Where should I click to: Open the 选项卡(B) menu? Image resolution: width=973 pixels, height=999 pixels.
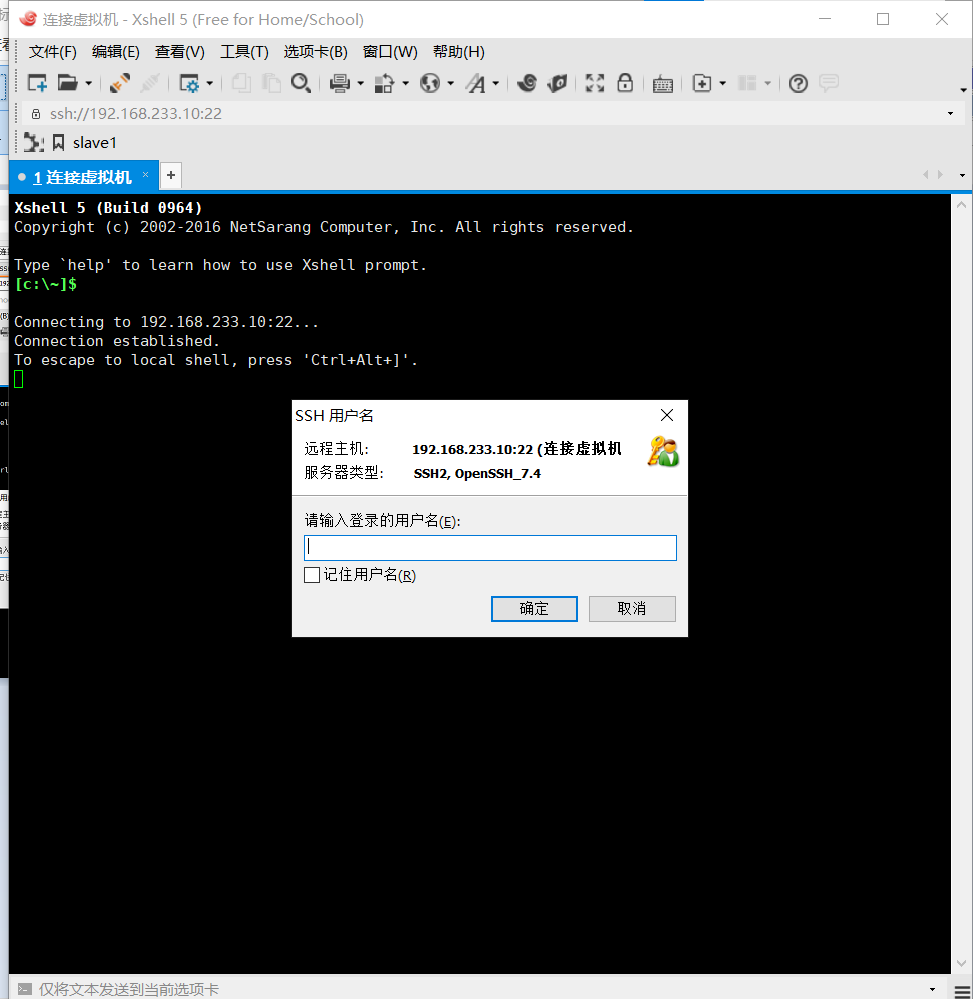(315, 52)
